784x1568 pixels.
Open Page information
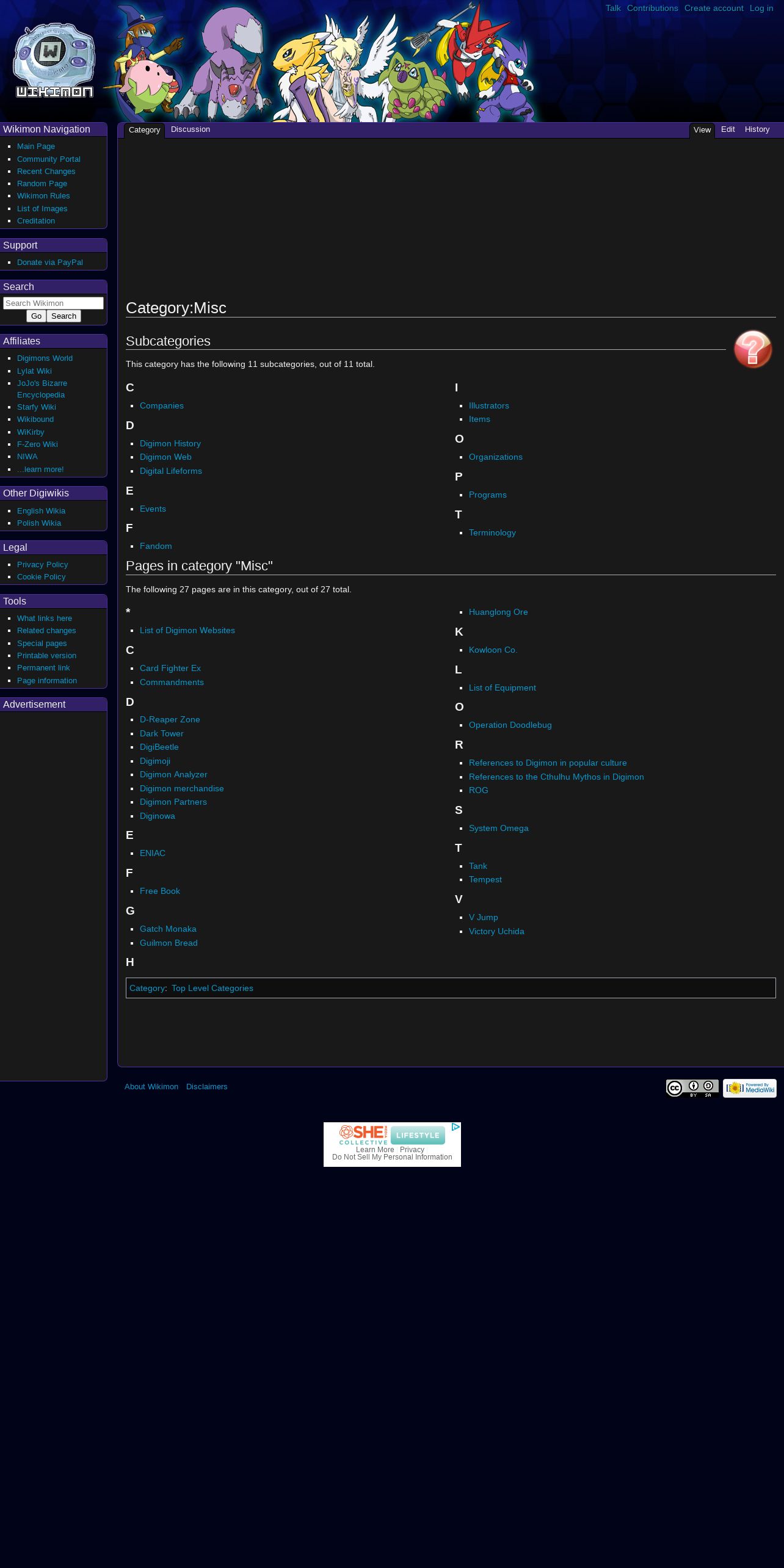coord(47,681)
